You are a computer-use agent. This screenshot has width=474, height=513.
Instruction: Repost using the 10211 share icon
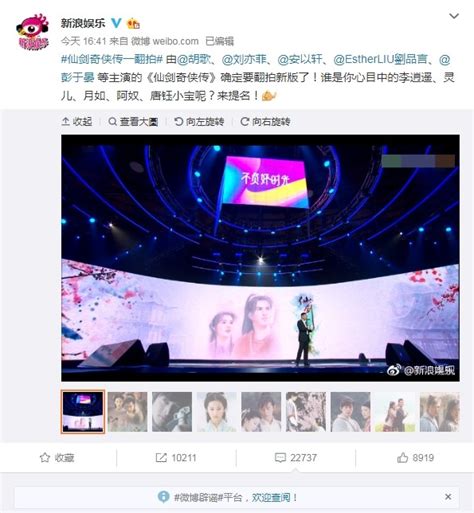pyautogui.click(x=176, y=458)
